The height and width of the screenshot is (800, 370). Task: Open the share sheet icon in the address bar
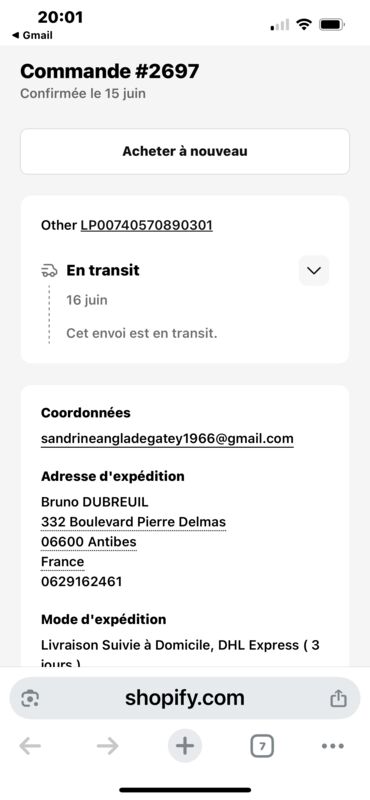pos(338,698)
